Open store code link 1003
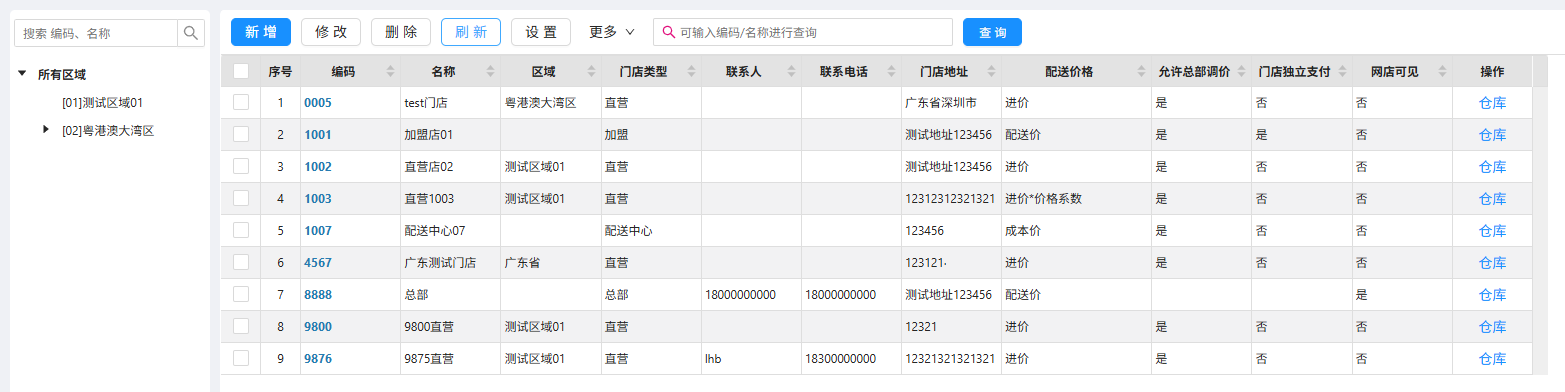The image size is (1565, 392). click(318, 199)
